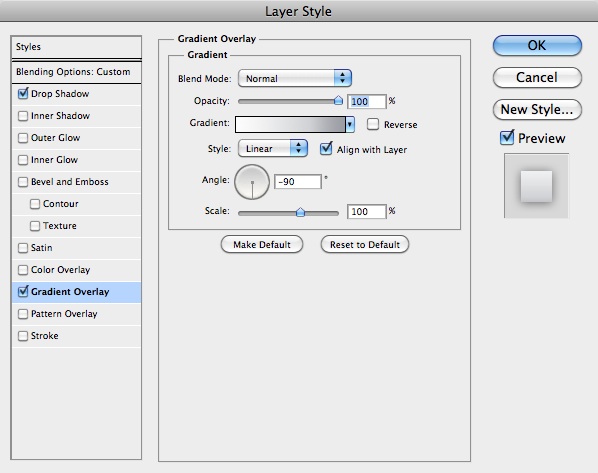Click the Angle dial control
Screen dimensions: 598x473
pyautogui.click(x=252, y=182)
